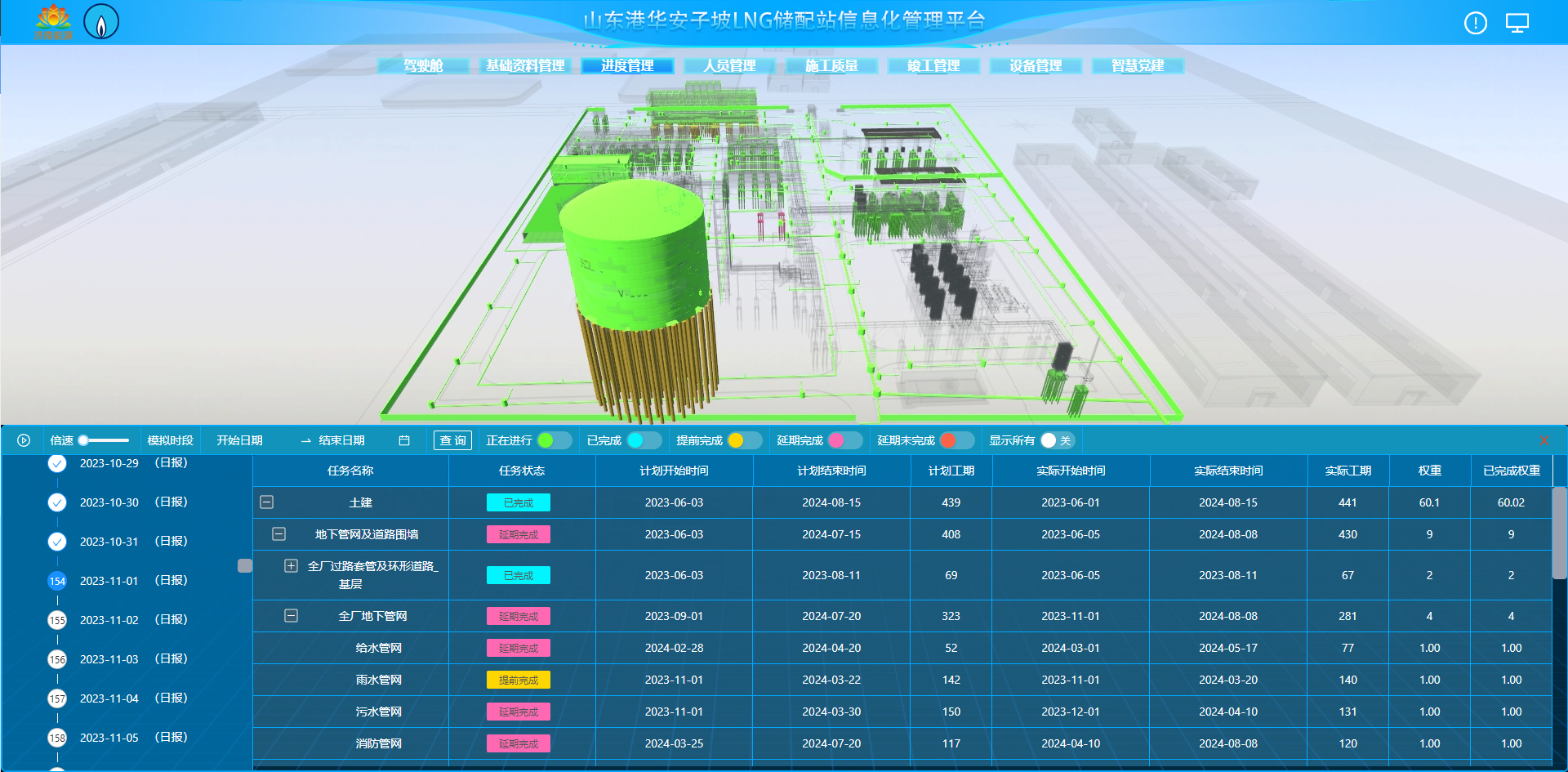Image resolution: width=1568 pixels, height=772 pixels.
Task: Open the 竣工管理 tab
Action: (x=933, y=65)
